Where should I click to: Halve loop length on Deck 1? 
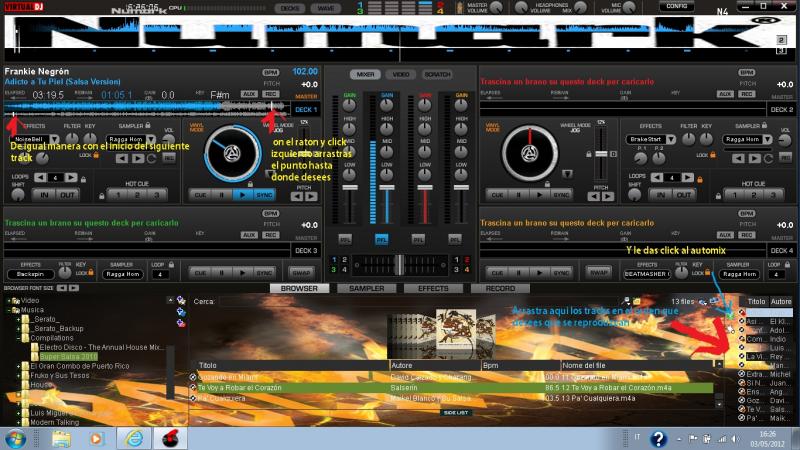[40, 178]
